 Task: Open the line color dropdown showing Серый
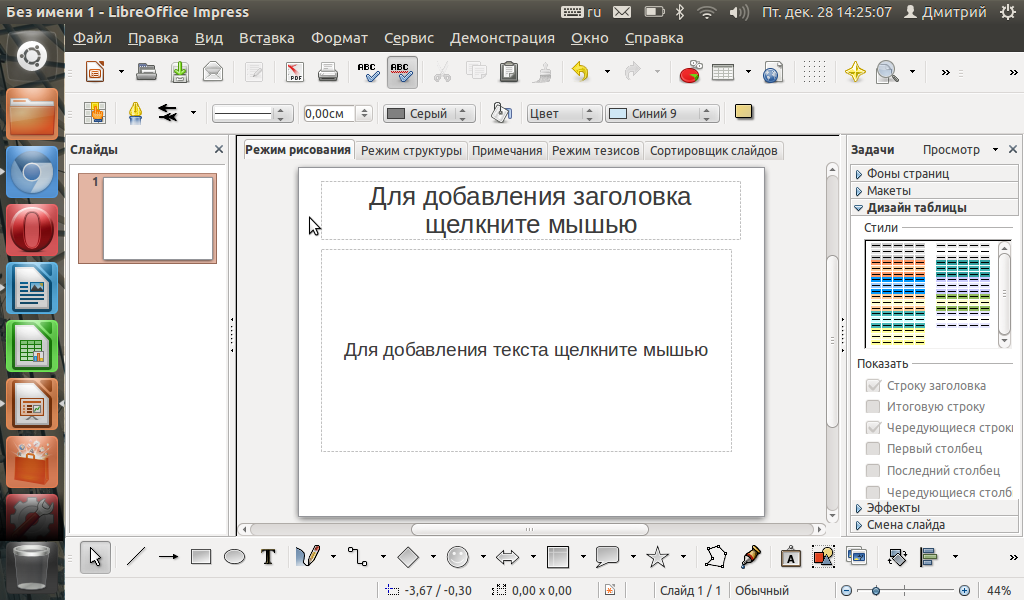pyautogui.click(x=429, y=114)
